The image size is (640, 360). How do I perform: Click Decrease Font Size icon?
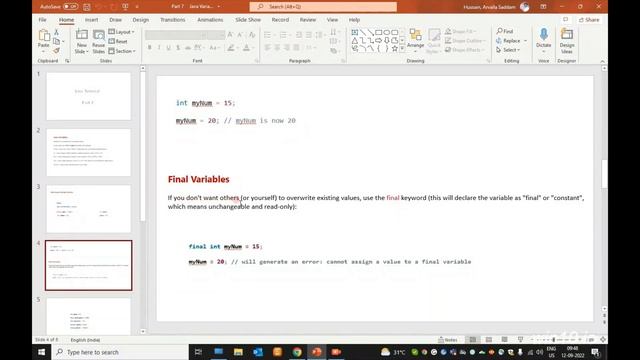(240, 35)
